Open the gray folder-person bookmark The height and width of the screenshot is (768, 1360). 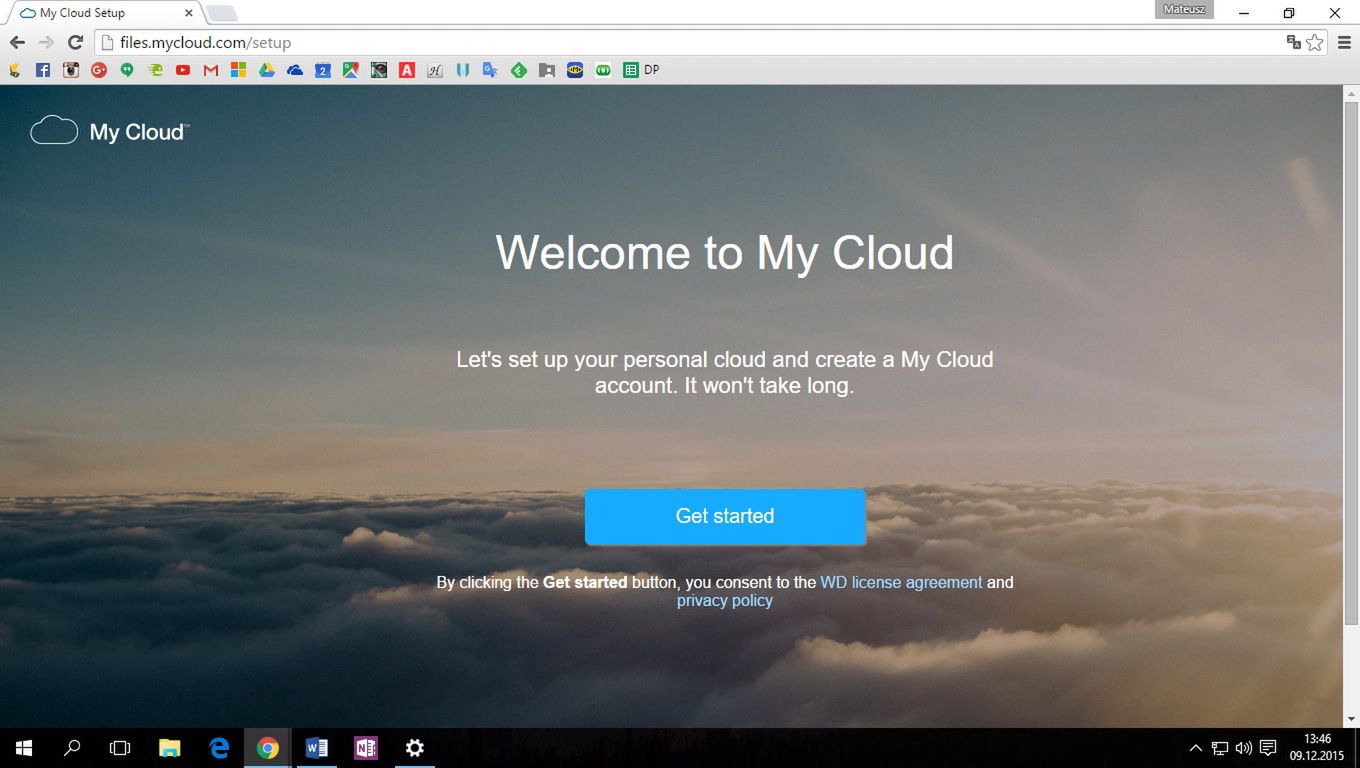547,70
